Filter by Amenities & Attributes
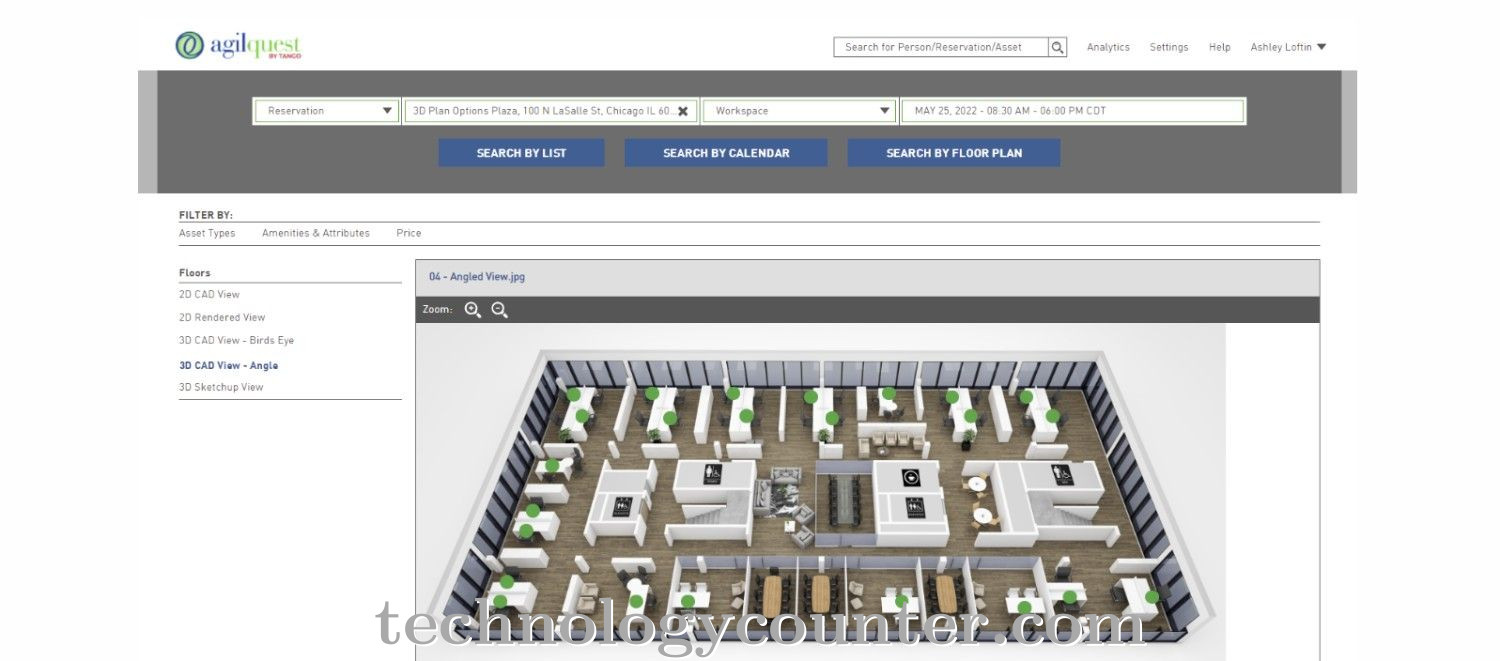 [x=315, y=233]
